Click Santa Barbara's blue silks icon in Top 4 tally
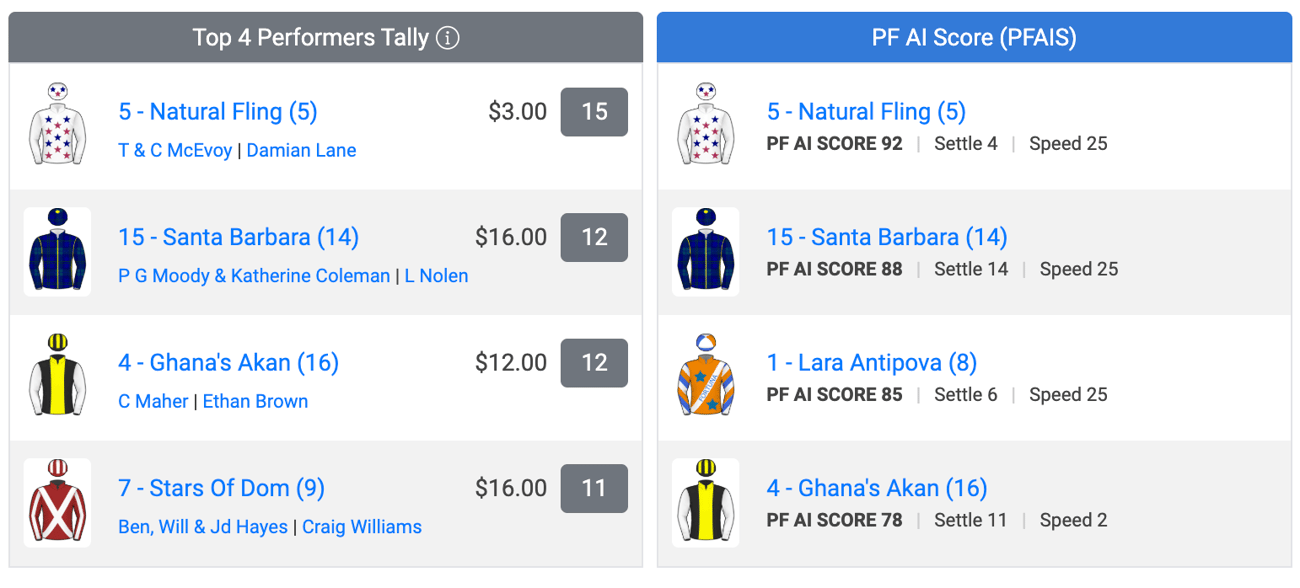This screenshot has height=588, width=1300. click(x=57, y=251)
